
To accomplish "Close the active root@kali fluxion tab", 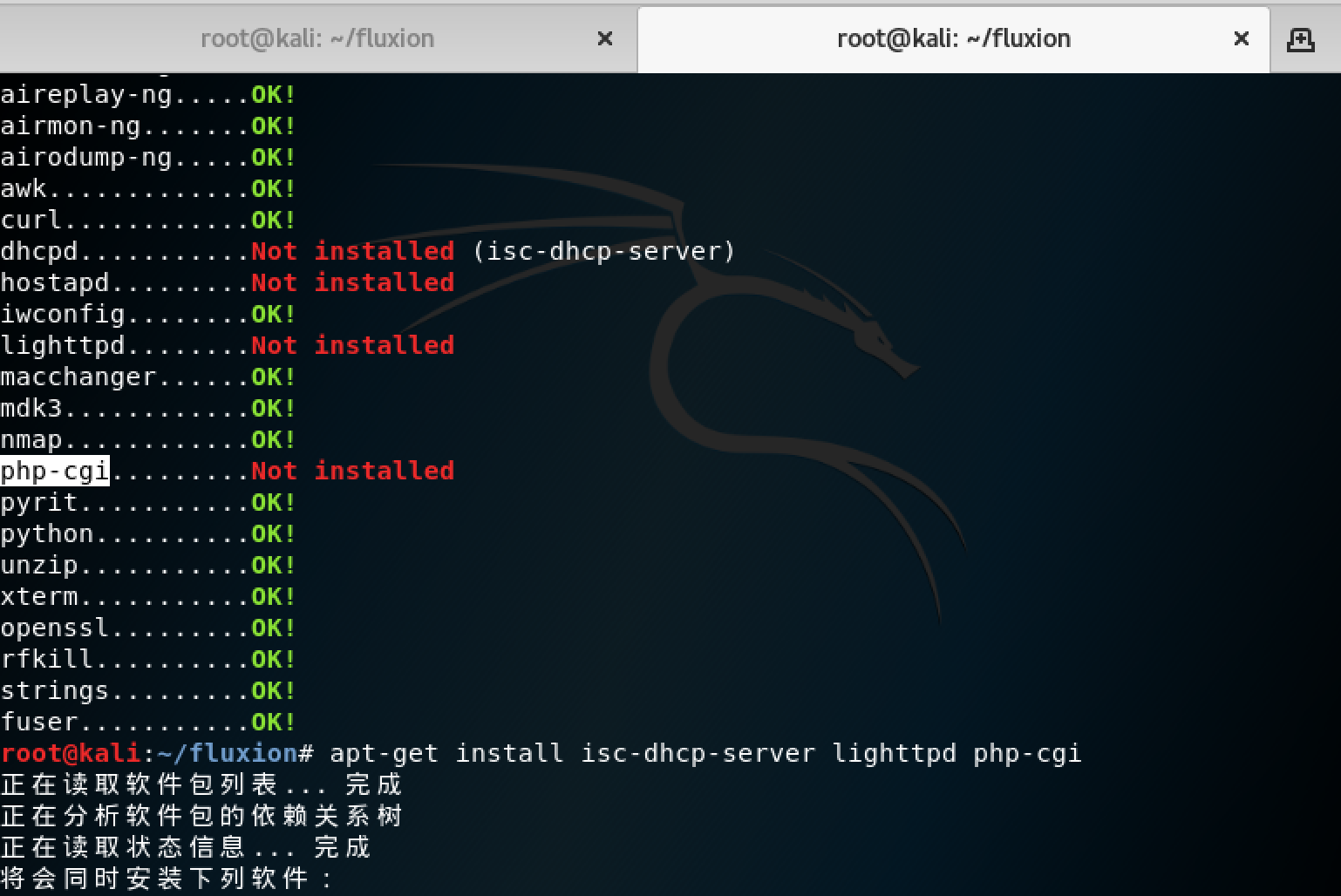I will point(1241,39).
